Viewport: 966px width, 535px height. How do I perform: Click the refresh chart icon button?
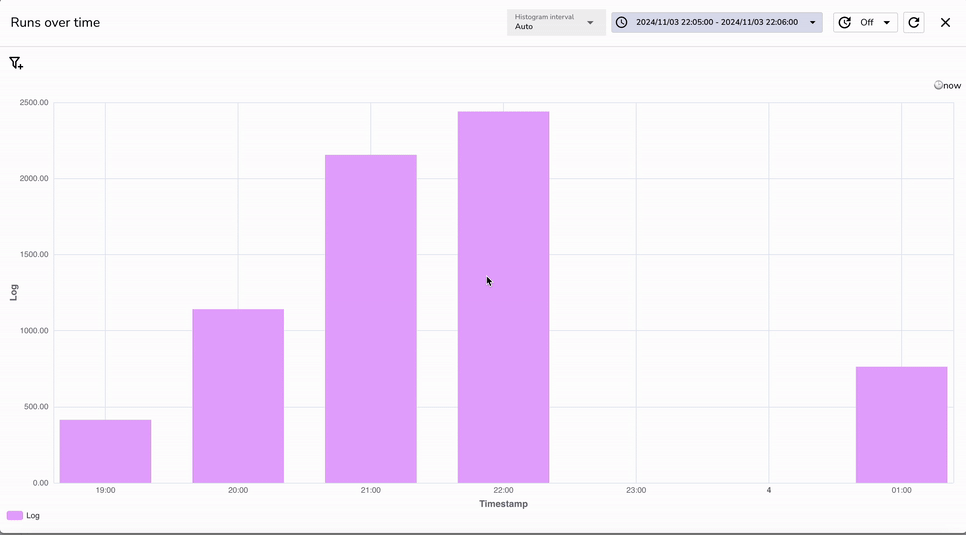click(x=914, y=22)
